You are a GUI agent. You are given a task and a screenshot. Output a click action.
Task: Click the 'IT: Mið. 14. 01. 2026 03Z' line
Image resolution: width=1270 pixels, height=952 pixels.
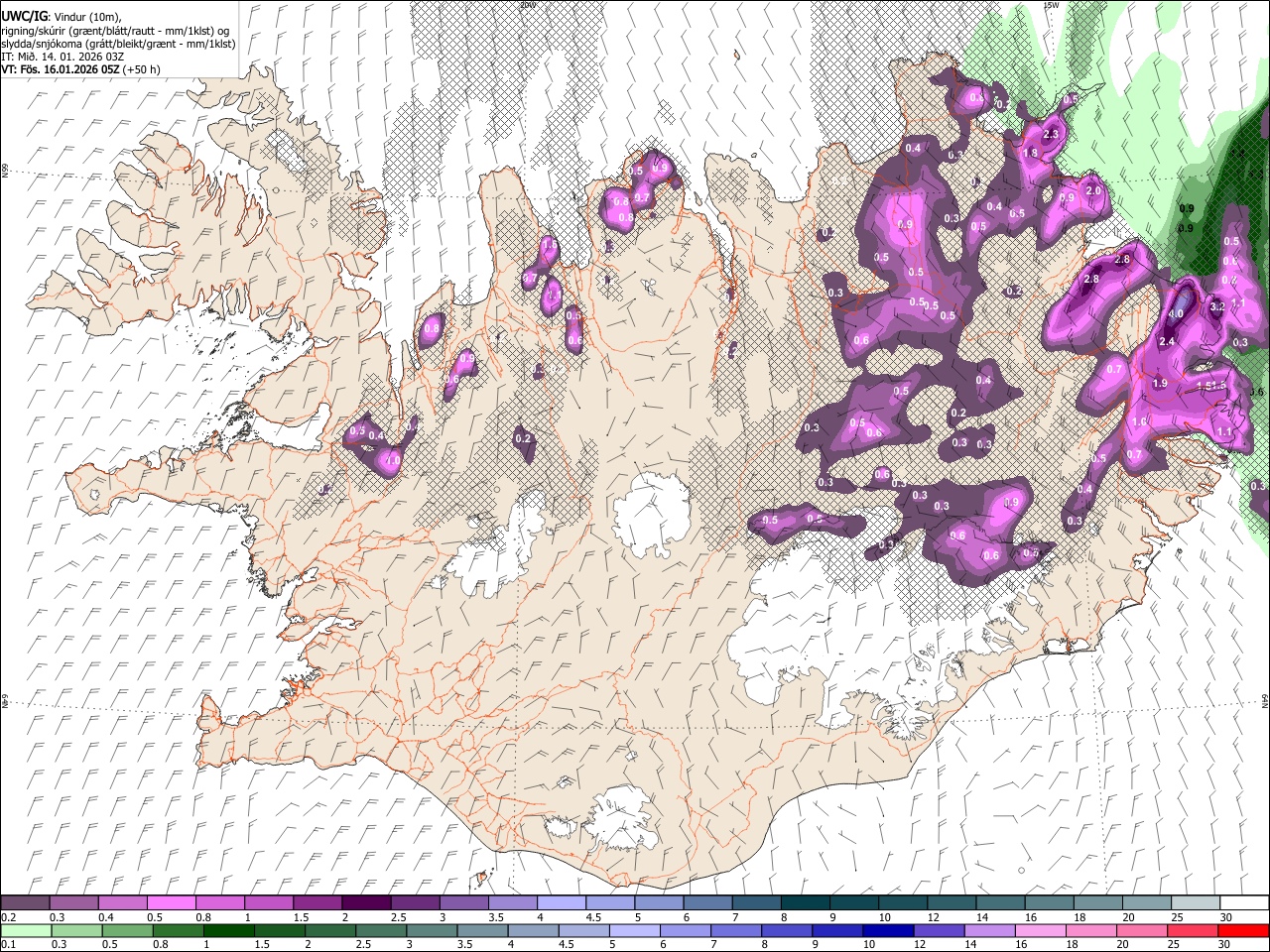pos(63,57)
